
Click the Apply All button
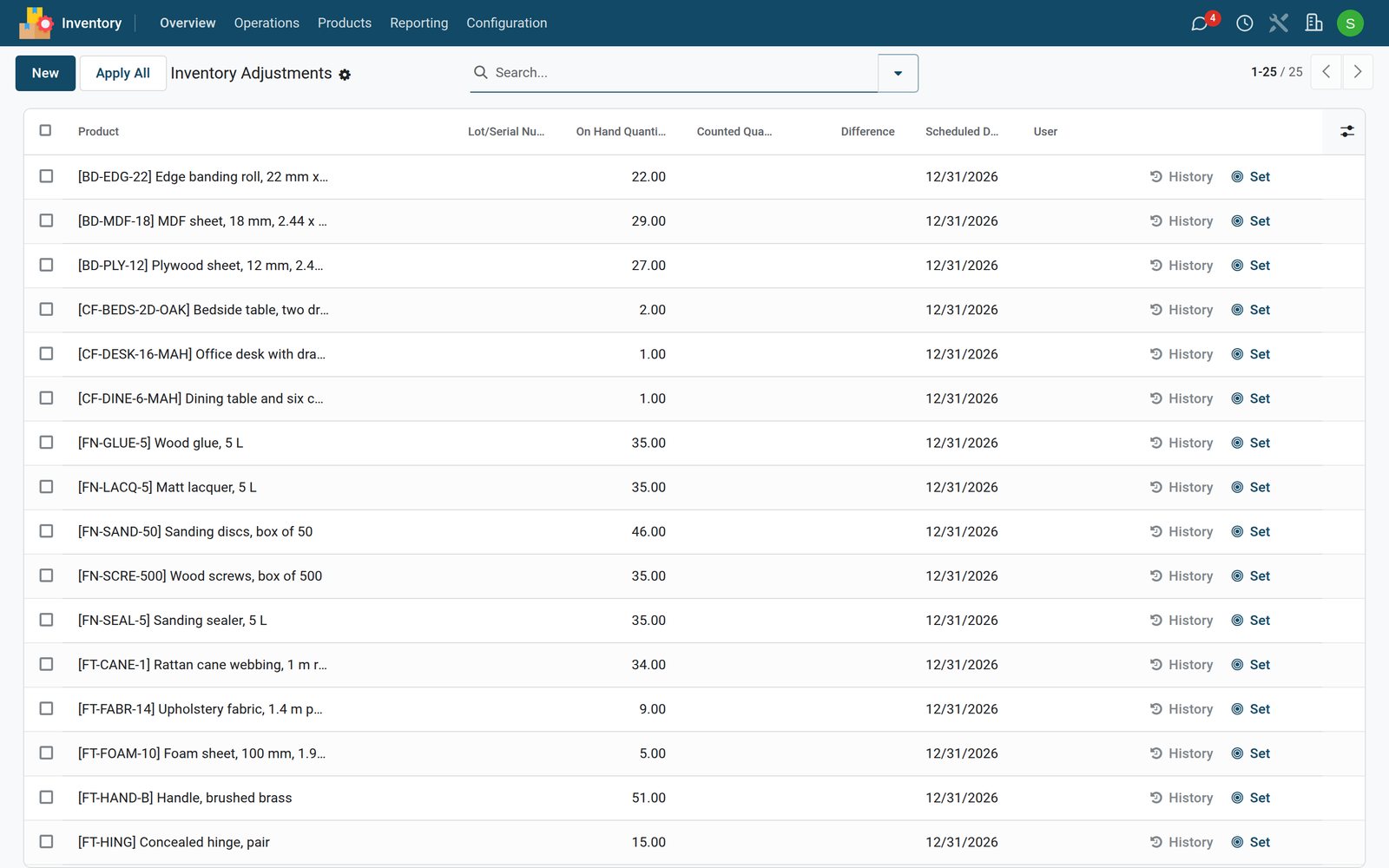[122, 73]
